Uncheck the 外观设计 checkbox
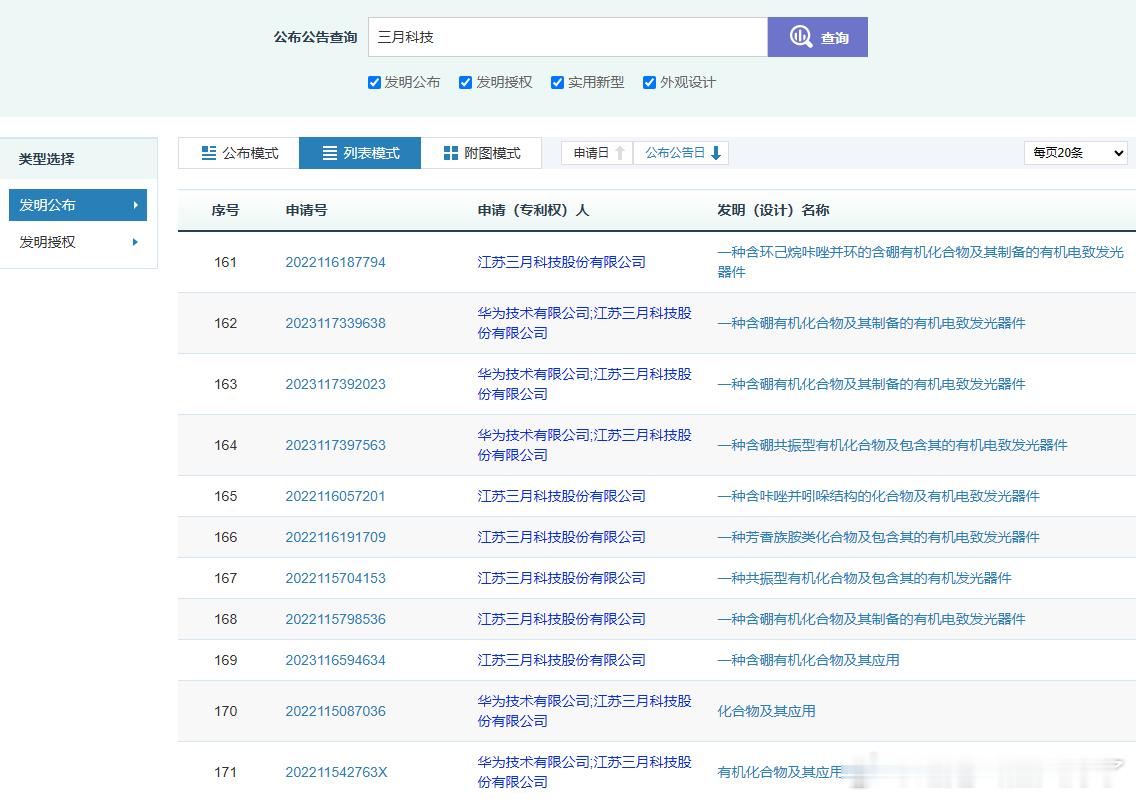The width and height of the screenshot is (1136, 799). coord(649,83)
